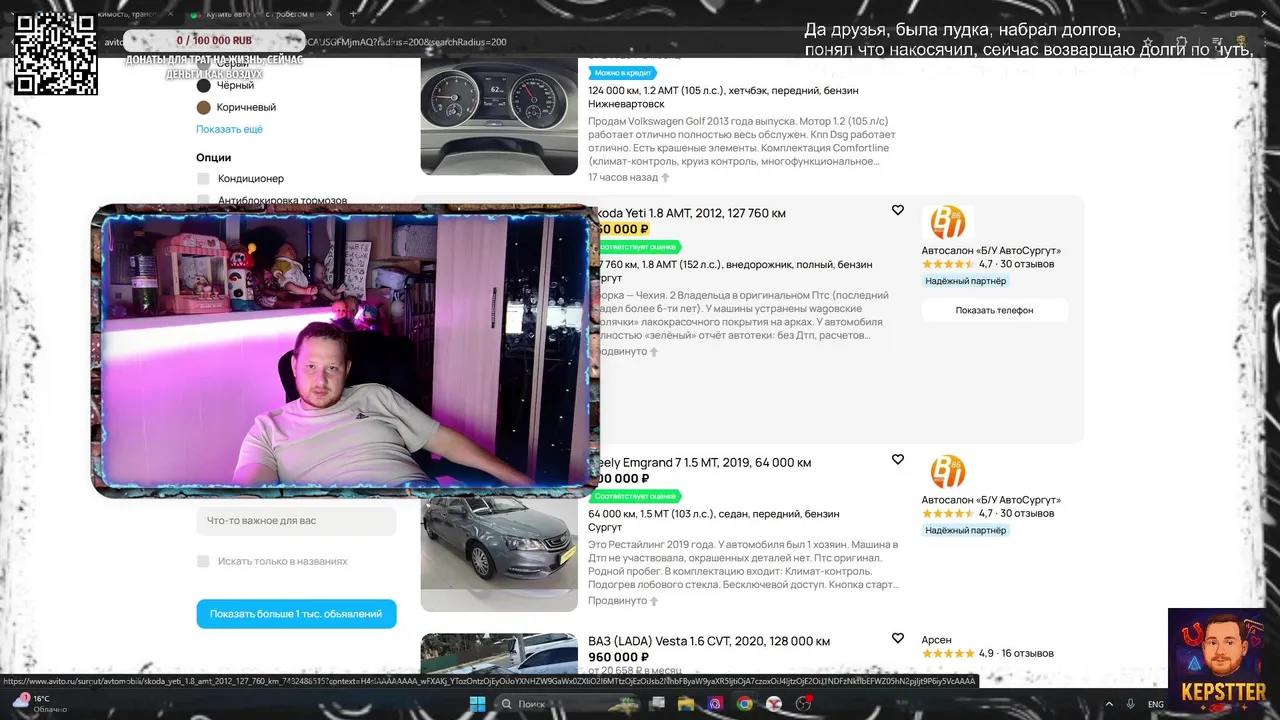Open Арсен seller profile
Screen dimensions: 1280x720
coord(937,639)
